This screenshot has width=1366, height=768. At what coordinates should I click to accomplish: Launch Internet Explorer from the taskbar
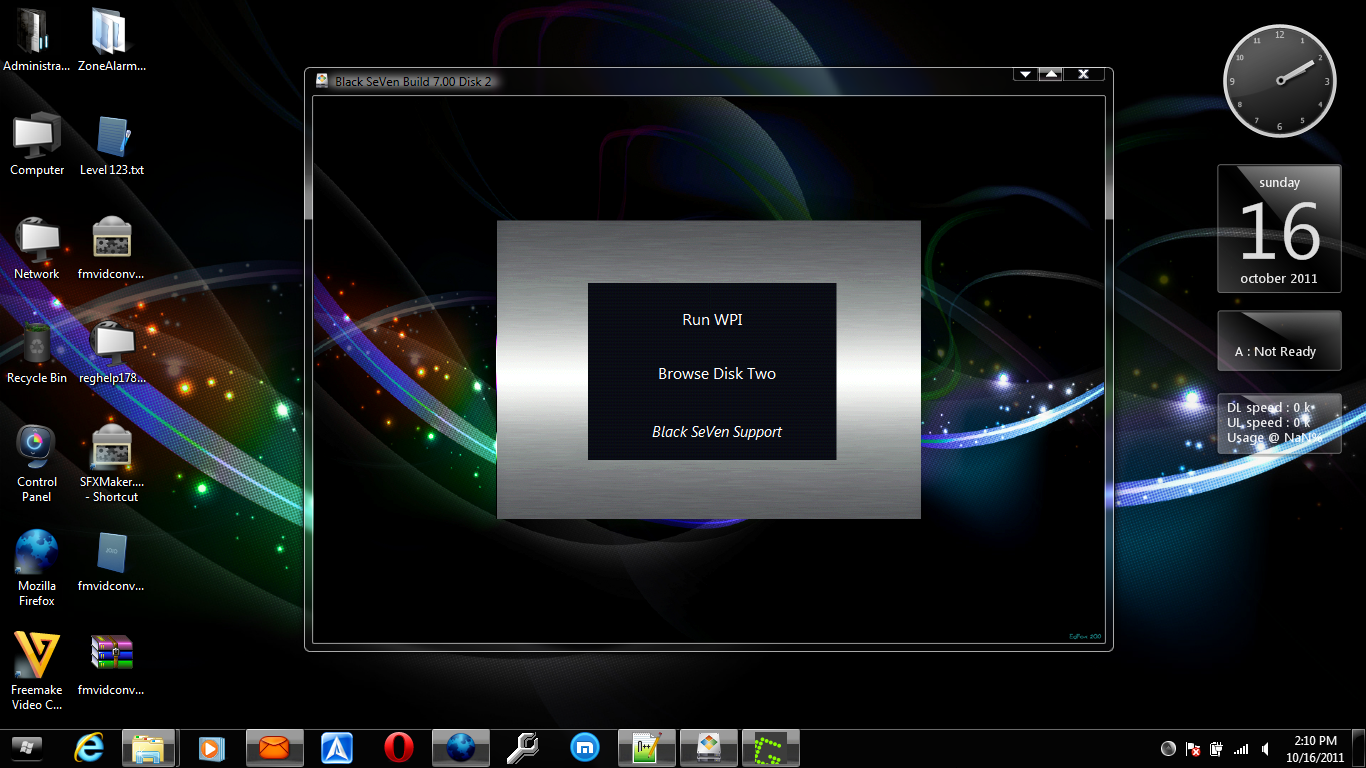tap(89, 747)
